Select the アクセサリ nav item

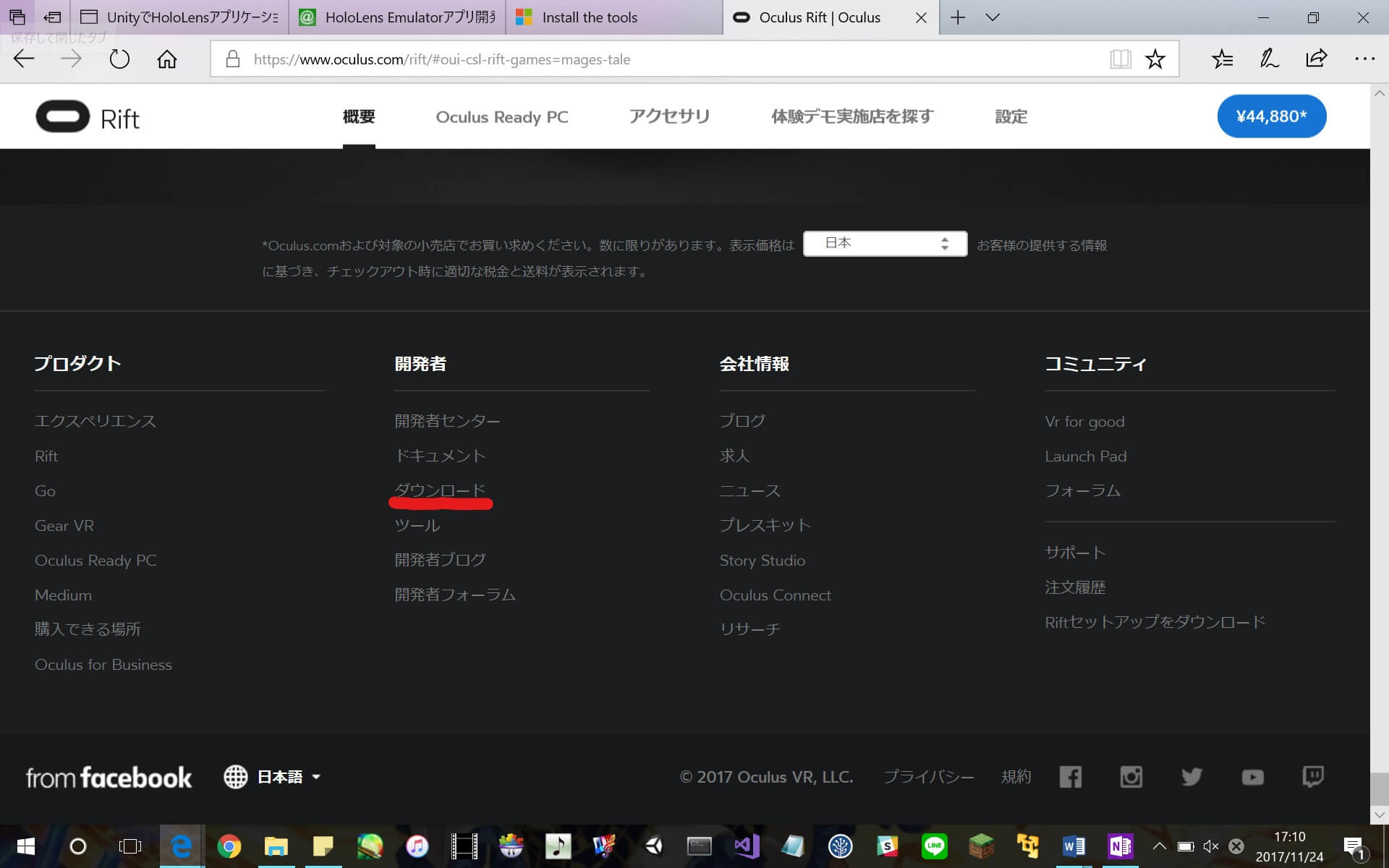(x=670, y=116)
